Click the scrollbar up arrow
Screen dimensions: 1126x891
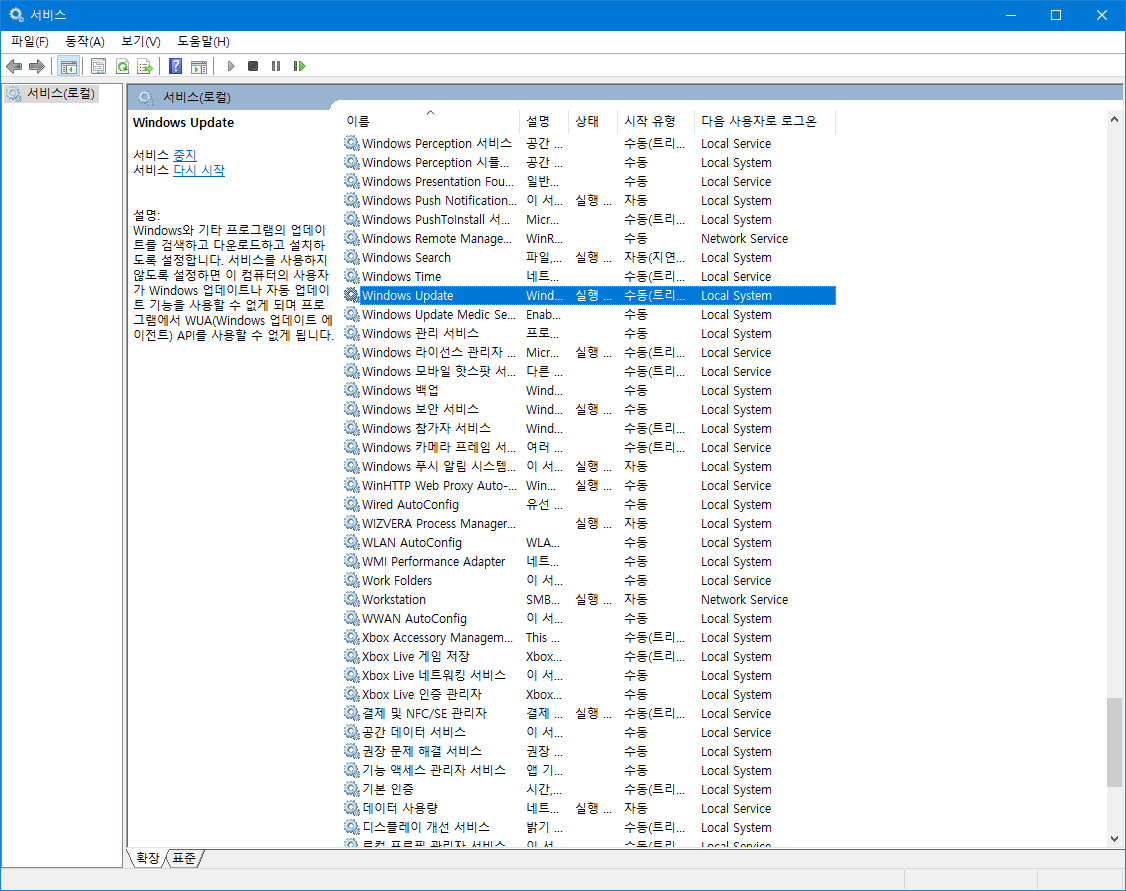pos(1114,119)
